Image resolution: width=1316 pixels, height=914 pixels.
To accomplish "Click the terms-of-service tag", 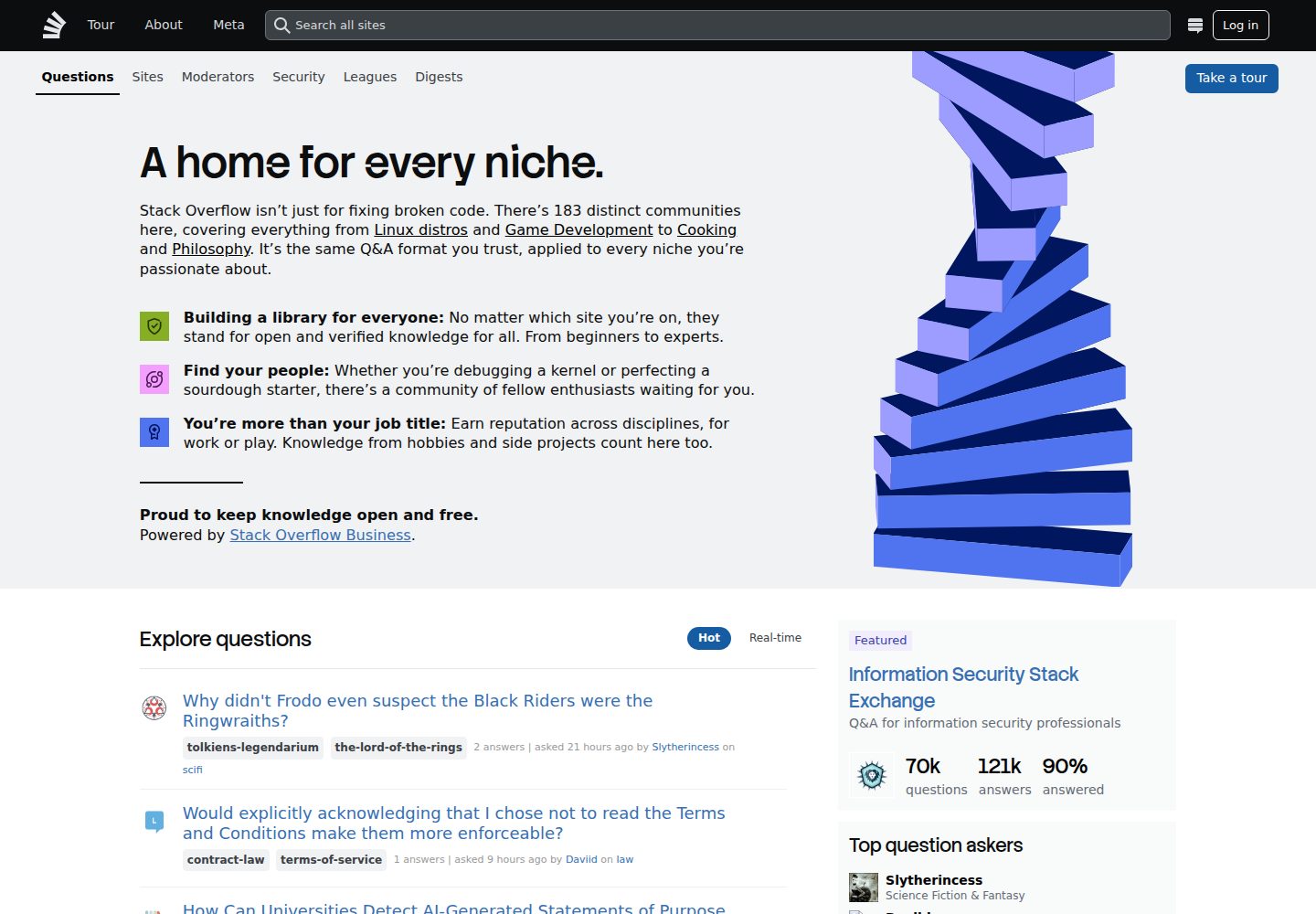I will (x=331, y=860).
